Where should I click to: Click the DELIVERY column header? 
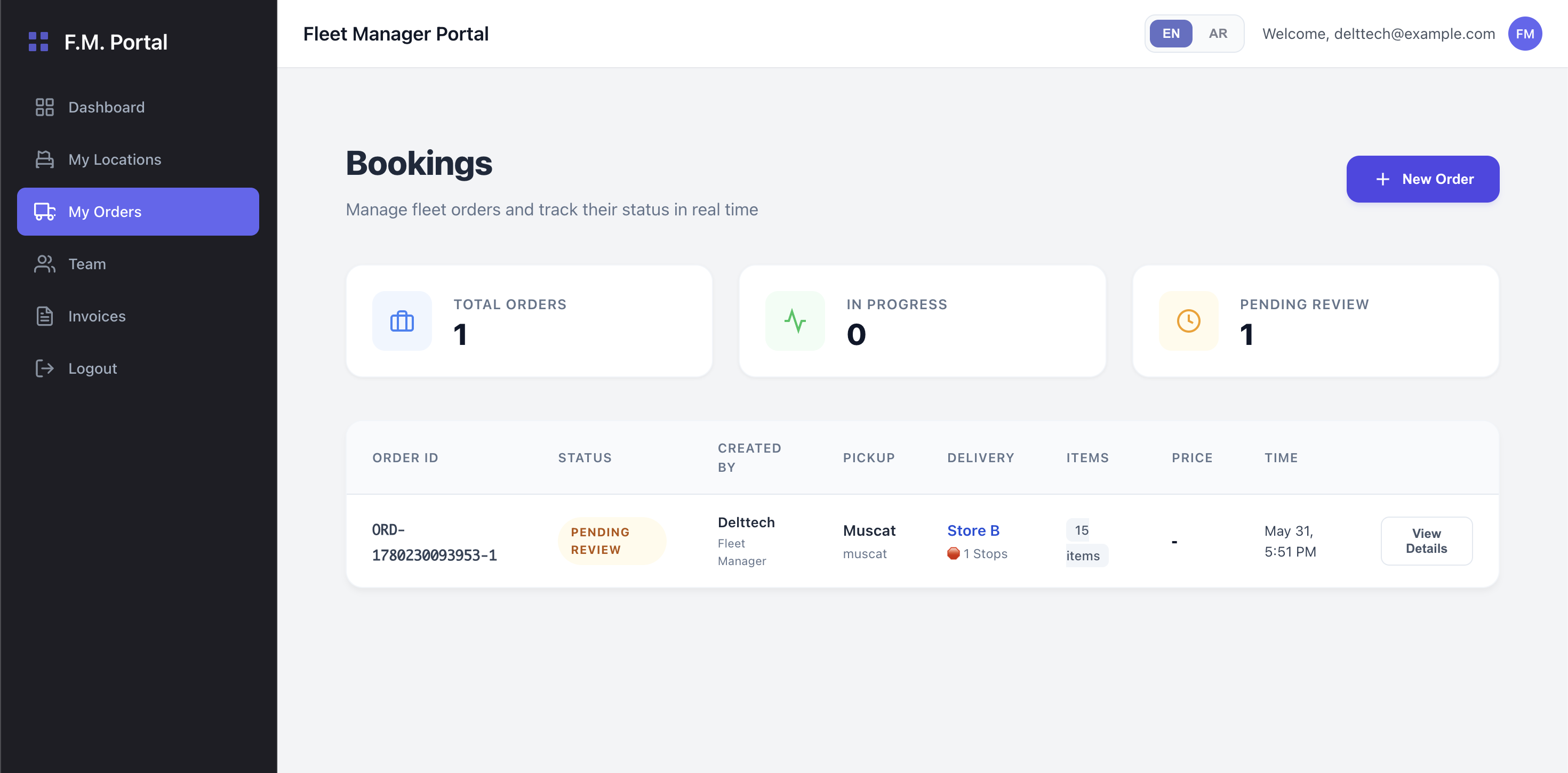click(981, 458)
